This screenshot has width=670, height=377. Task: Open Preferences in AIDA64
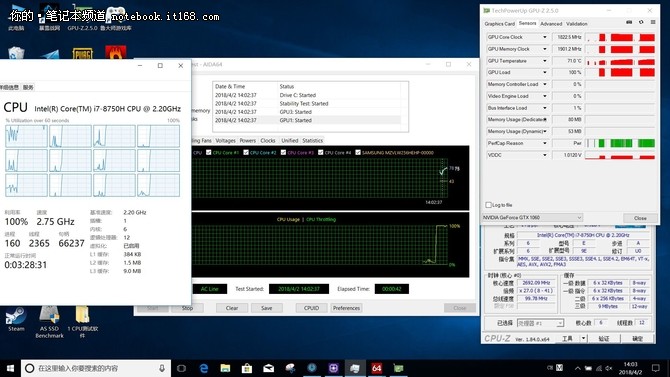tap(347, 308)
